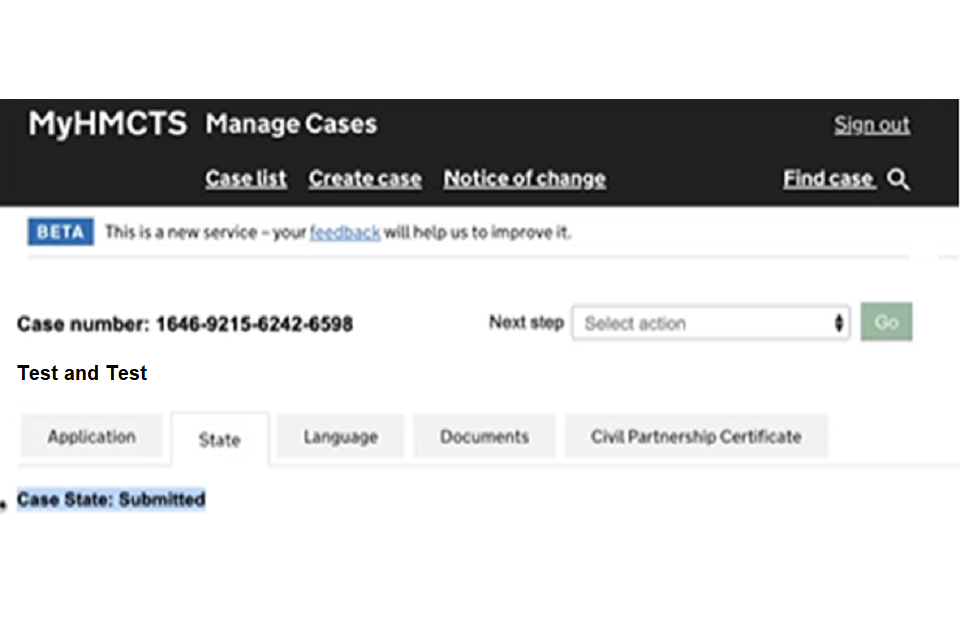Open the Language tab
This screenshot has height=640, width=960.
[340, 437]
